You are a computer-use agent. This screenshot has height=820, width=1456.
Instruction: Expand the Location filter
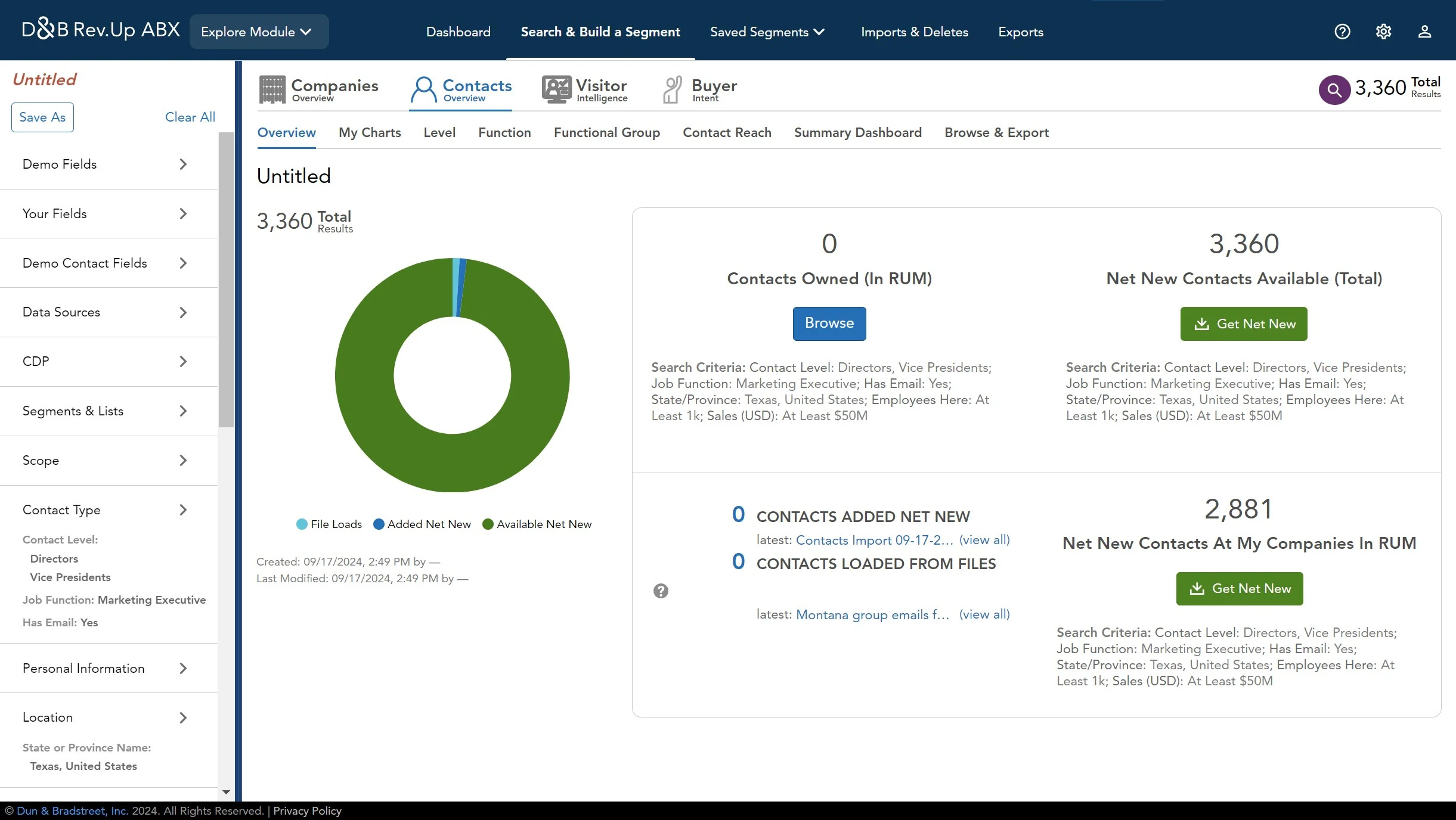click(x=109, y=717)
